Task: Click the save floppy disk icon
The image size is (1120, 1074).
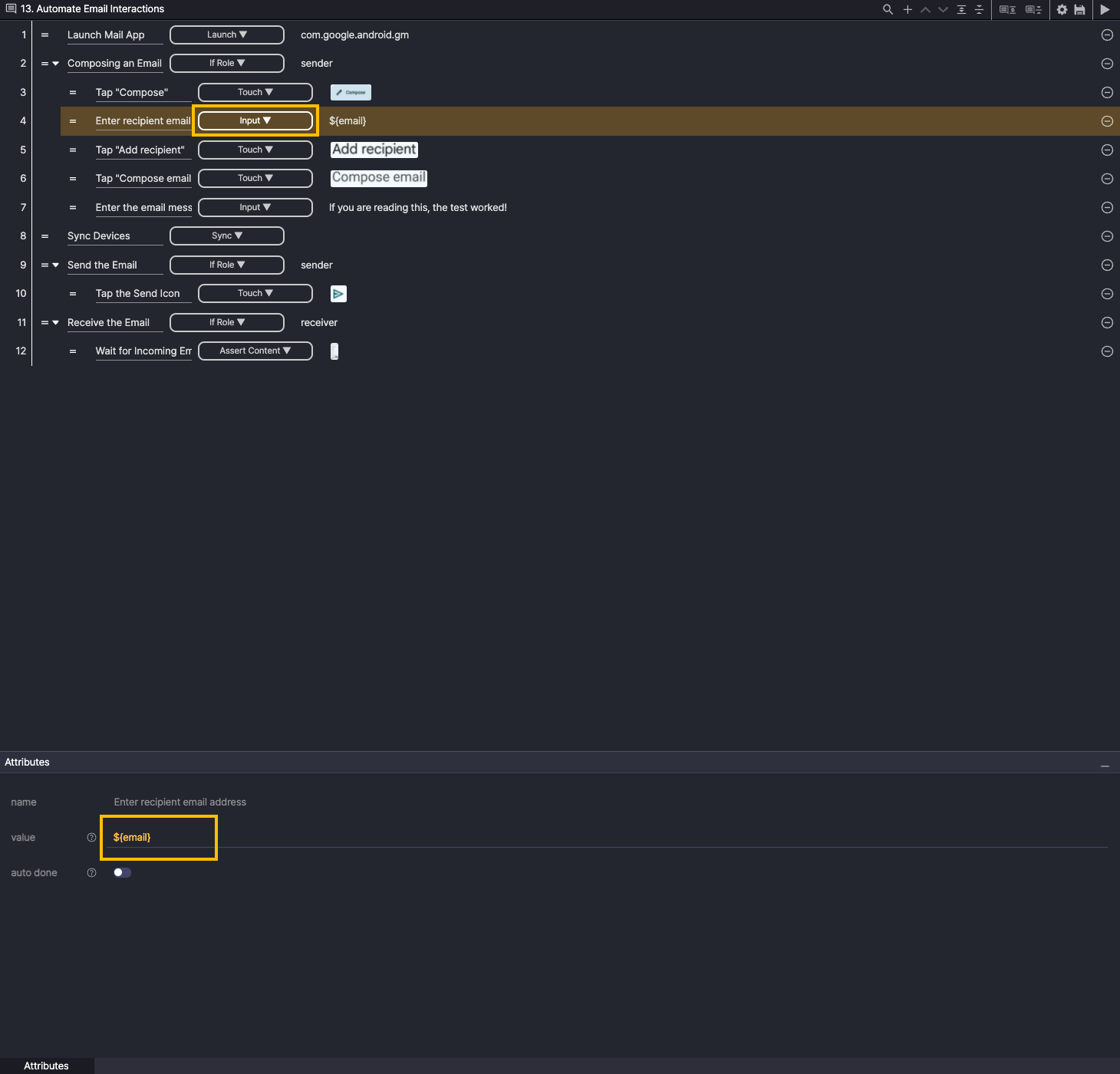Action: (1079, 10)
